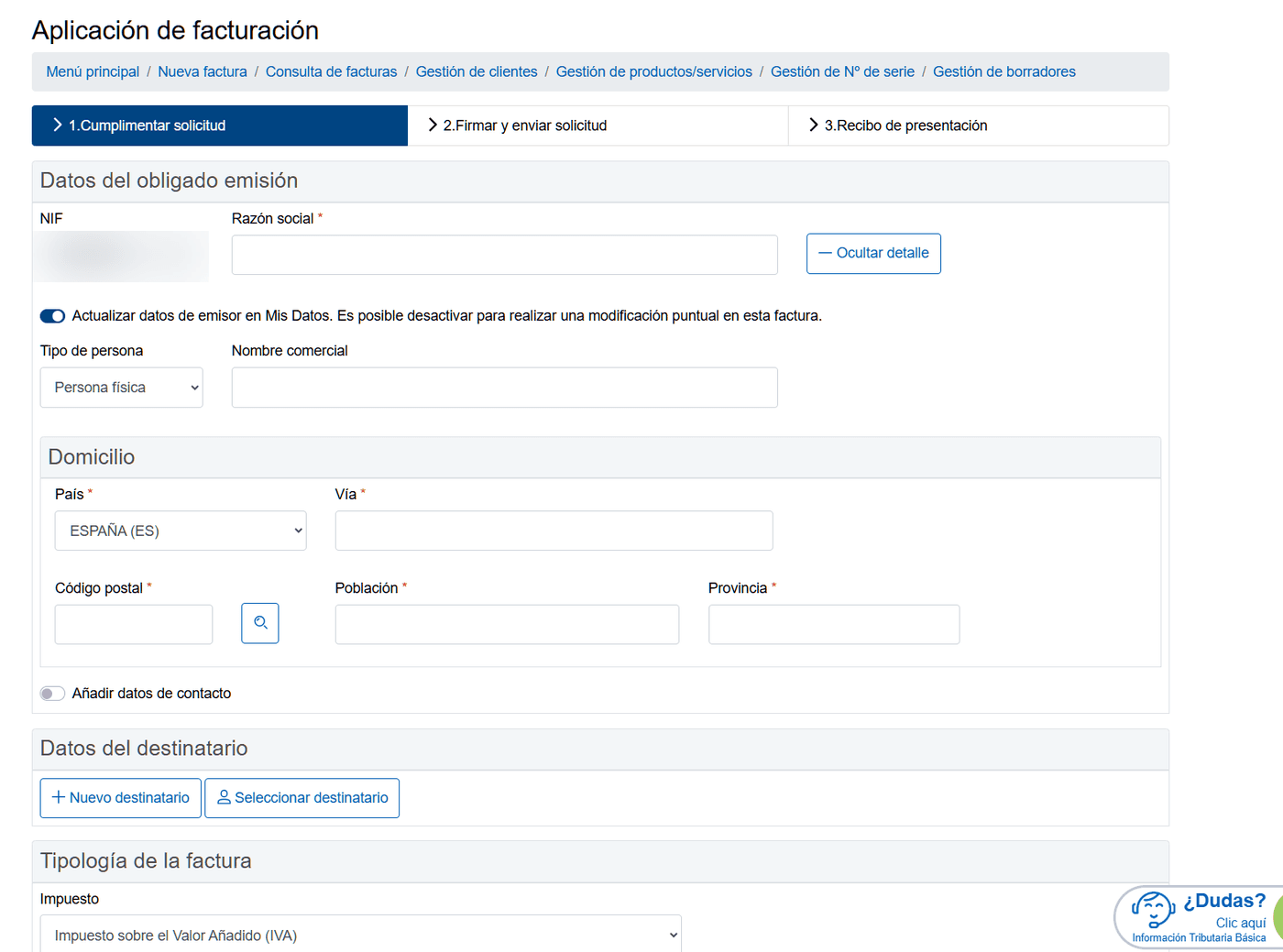Open the ¿Dudas? help assistant icon
Viewport: 1283px width, 952px height.
[x=1153, y=911]
